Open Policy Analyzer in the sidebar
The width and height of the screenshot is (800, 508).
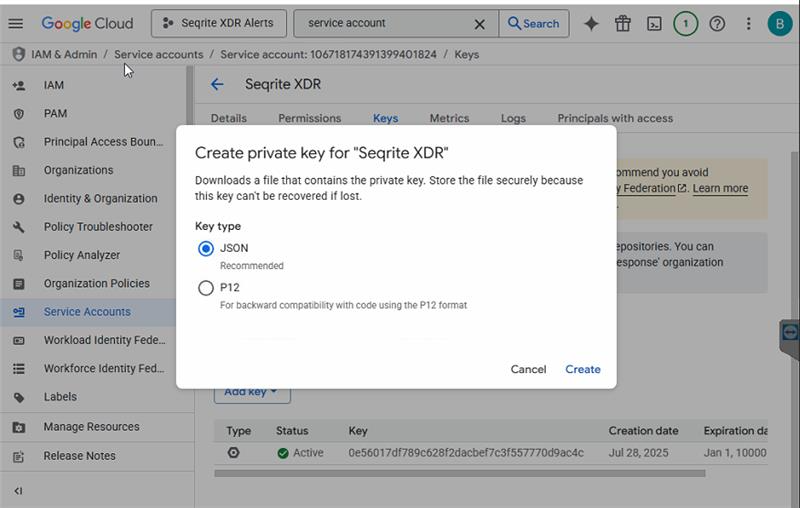pyautogui.click(x=81, y=255)
